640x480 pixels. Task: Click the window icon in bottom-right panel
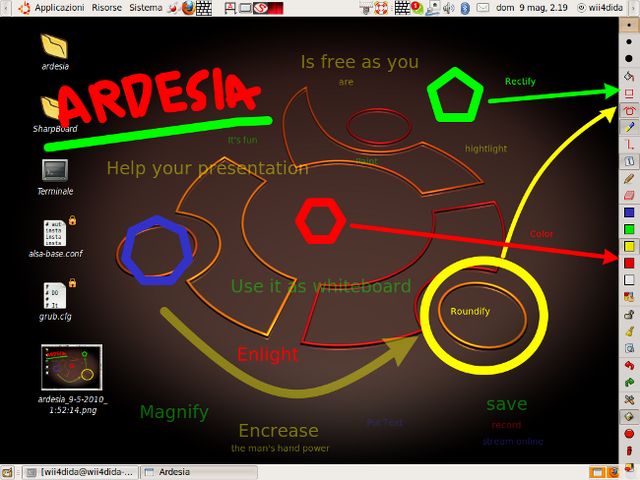point(598,473)
